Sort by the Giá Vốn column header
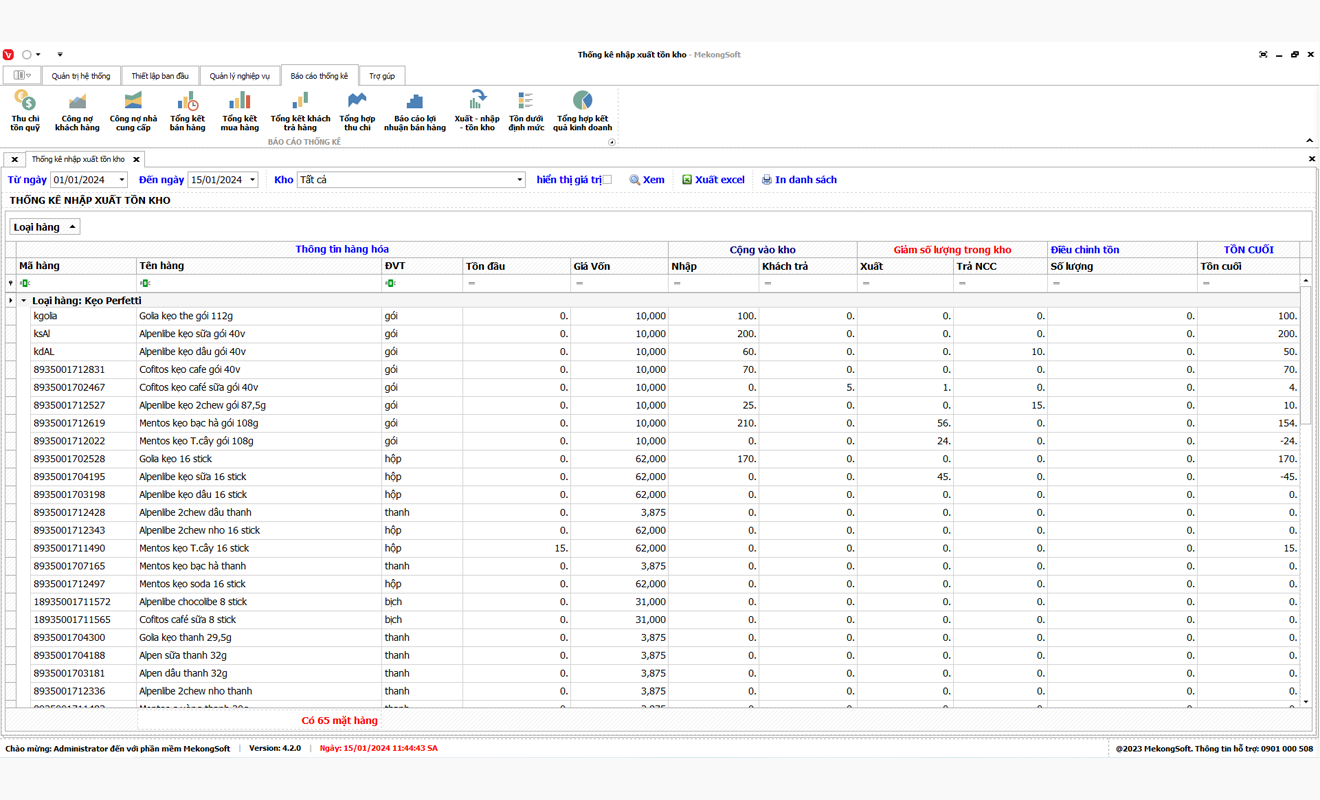This screenshot has height=800, width=1320. click(619, 266)
